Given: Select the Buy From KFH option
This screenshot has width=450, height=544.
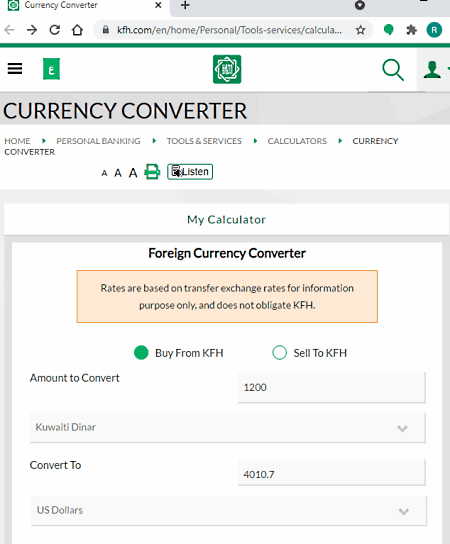Looking at the screenshot, I should point(141,353).
